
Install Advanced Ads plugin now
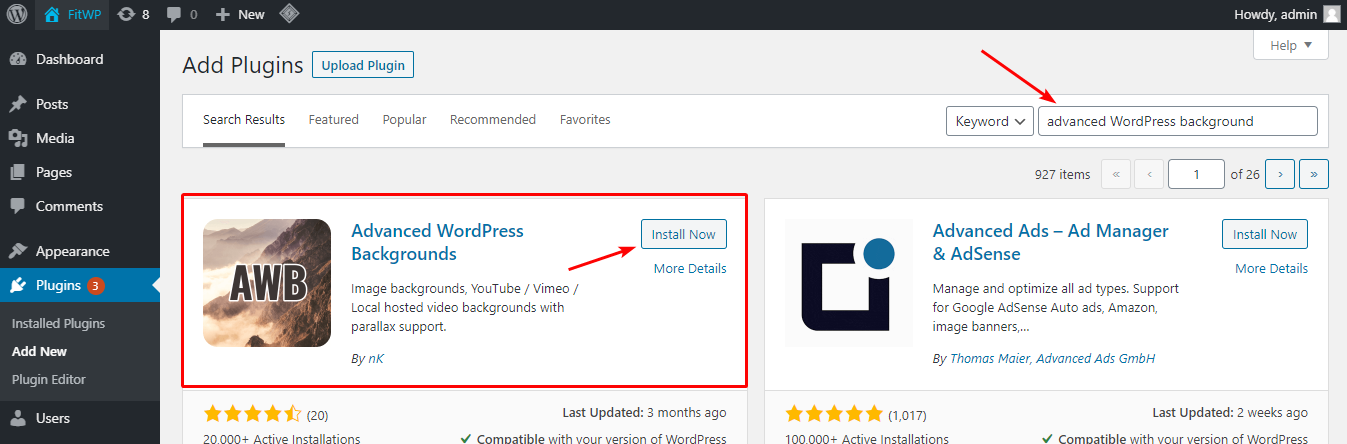pyautogui.click(x=1265, y=234)
